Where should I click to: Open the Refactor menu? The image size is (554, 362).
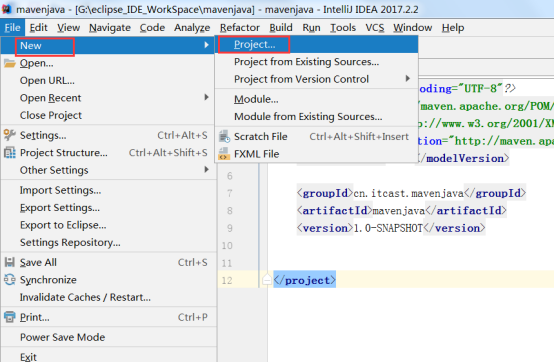[240, 28]
